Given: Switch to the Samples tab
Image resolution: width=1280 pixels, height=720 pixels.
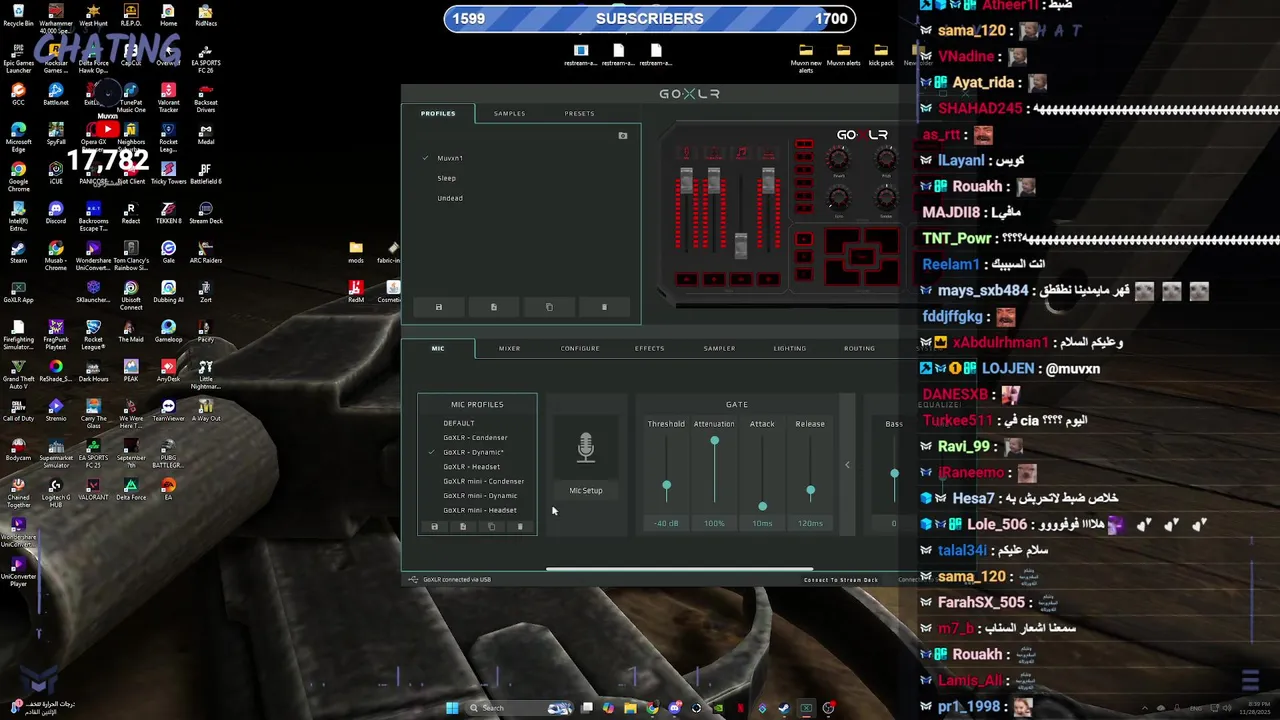Looking at the screenshot, I should (509, 113).
